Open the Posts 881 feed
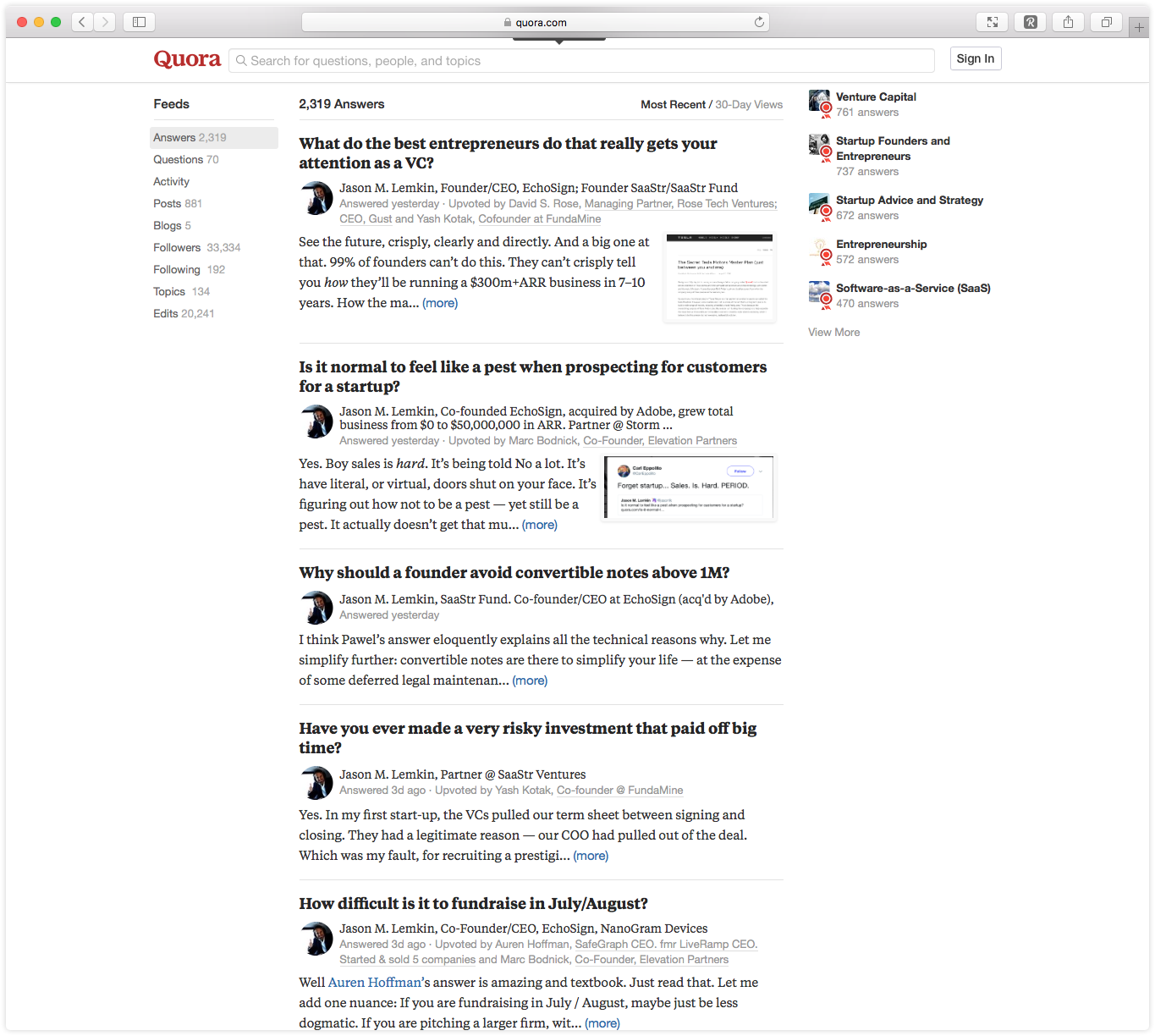This screenshot has height=1036, width=1155. [178, 204]
